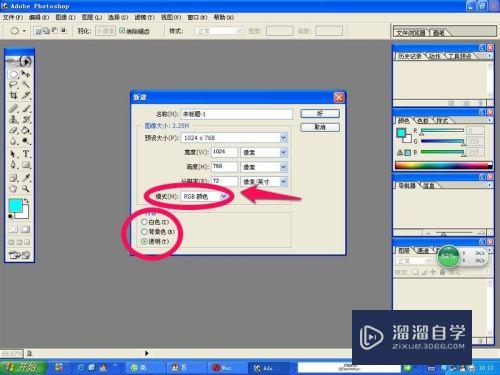Open the width unit 像素 dropdown
Screen dimensions: 500x375
coord(284,152)
